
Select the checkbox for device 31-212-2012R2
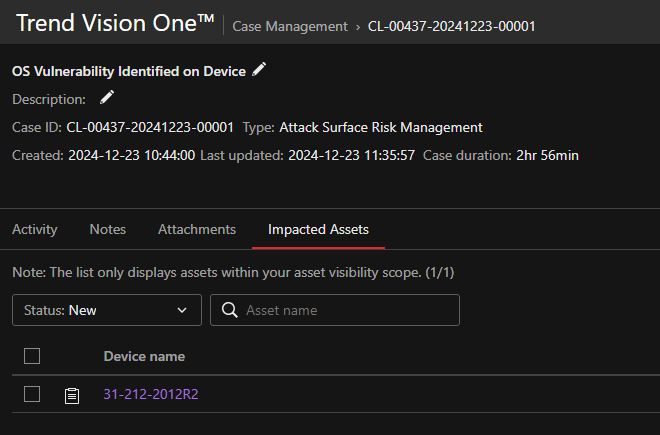click(32, 394)
